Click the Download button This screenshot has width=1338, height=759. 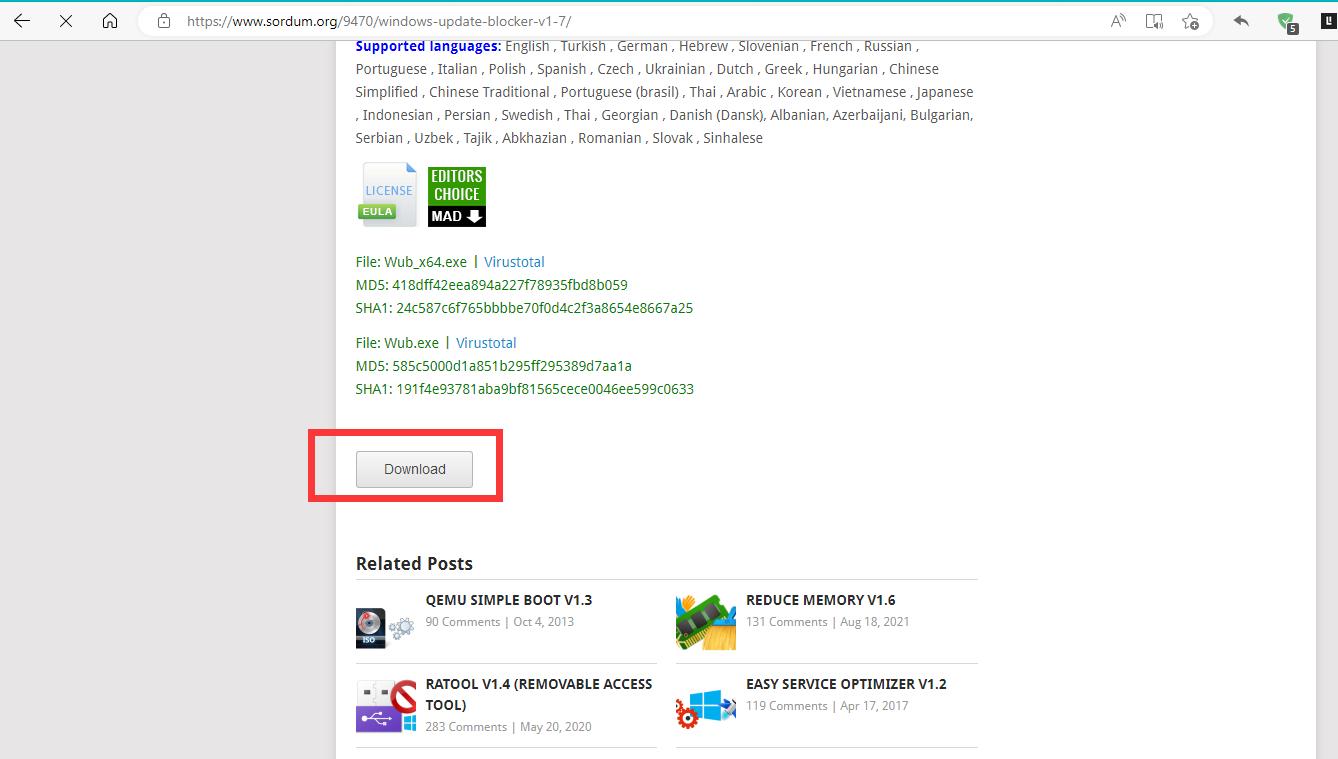[414, 469]
